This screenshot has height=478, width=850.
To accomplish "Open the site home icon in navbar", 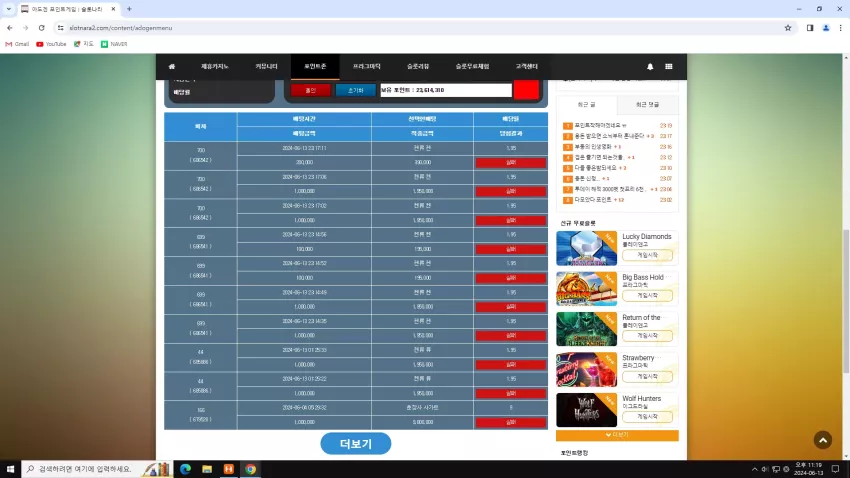I will 172,67.
